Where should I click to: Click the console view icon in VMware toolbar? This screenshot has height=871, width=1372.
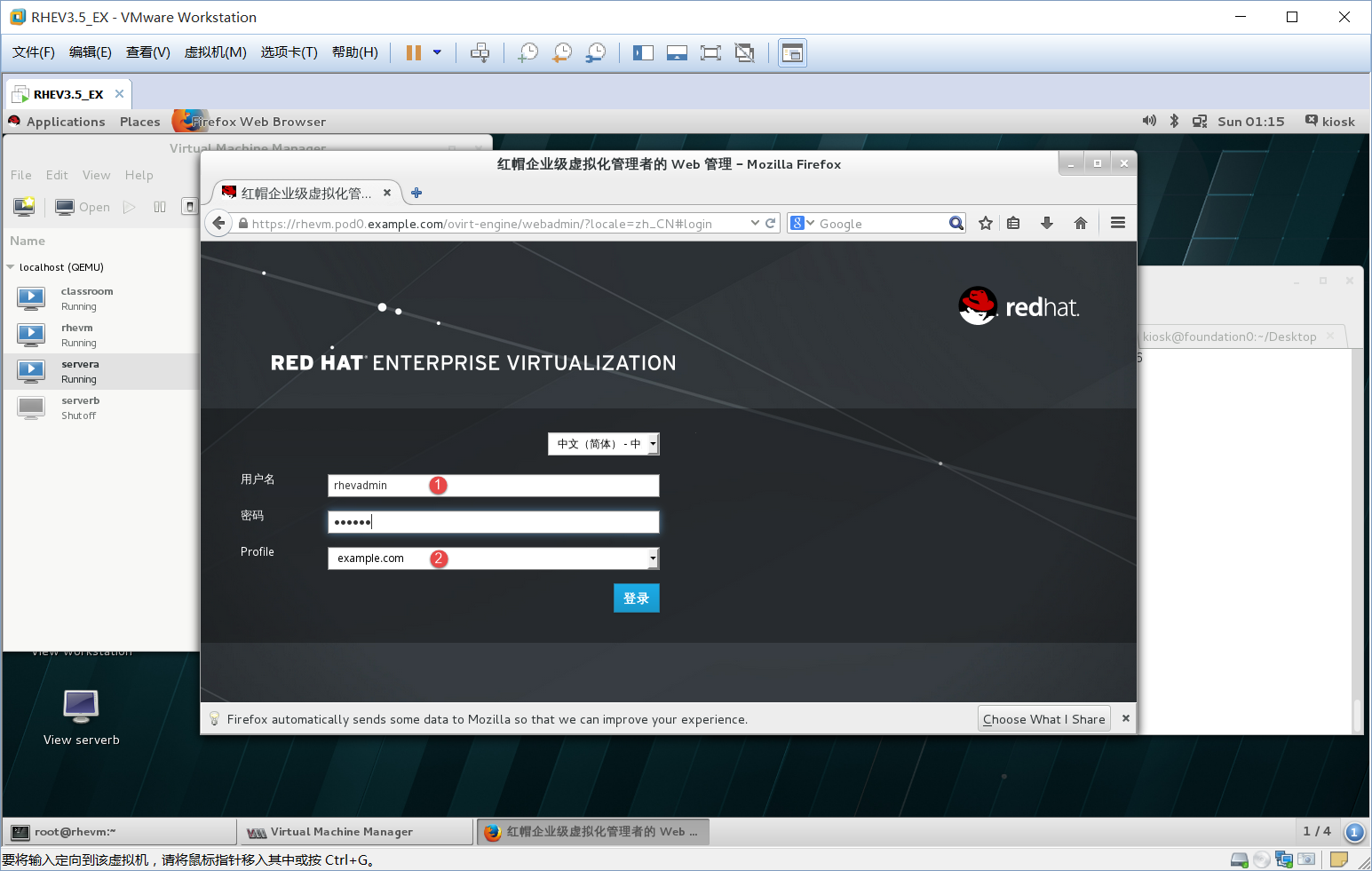coord(792,52)
